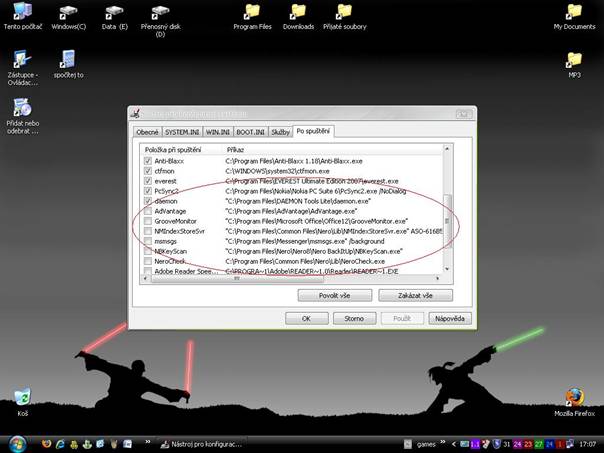Select the Koš recycle bin icon

point(22,402)
